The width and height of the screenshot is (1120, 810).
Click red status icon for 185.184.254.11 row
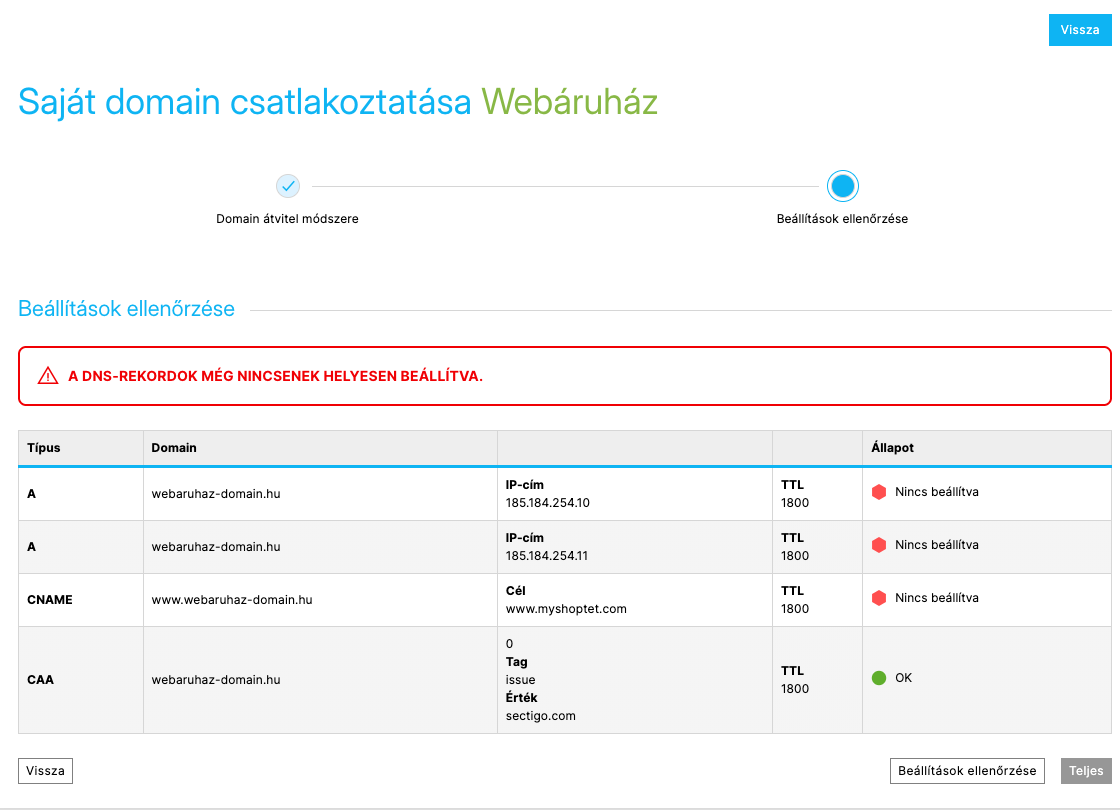tap(879, 544)
